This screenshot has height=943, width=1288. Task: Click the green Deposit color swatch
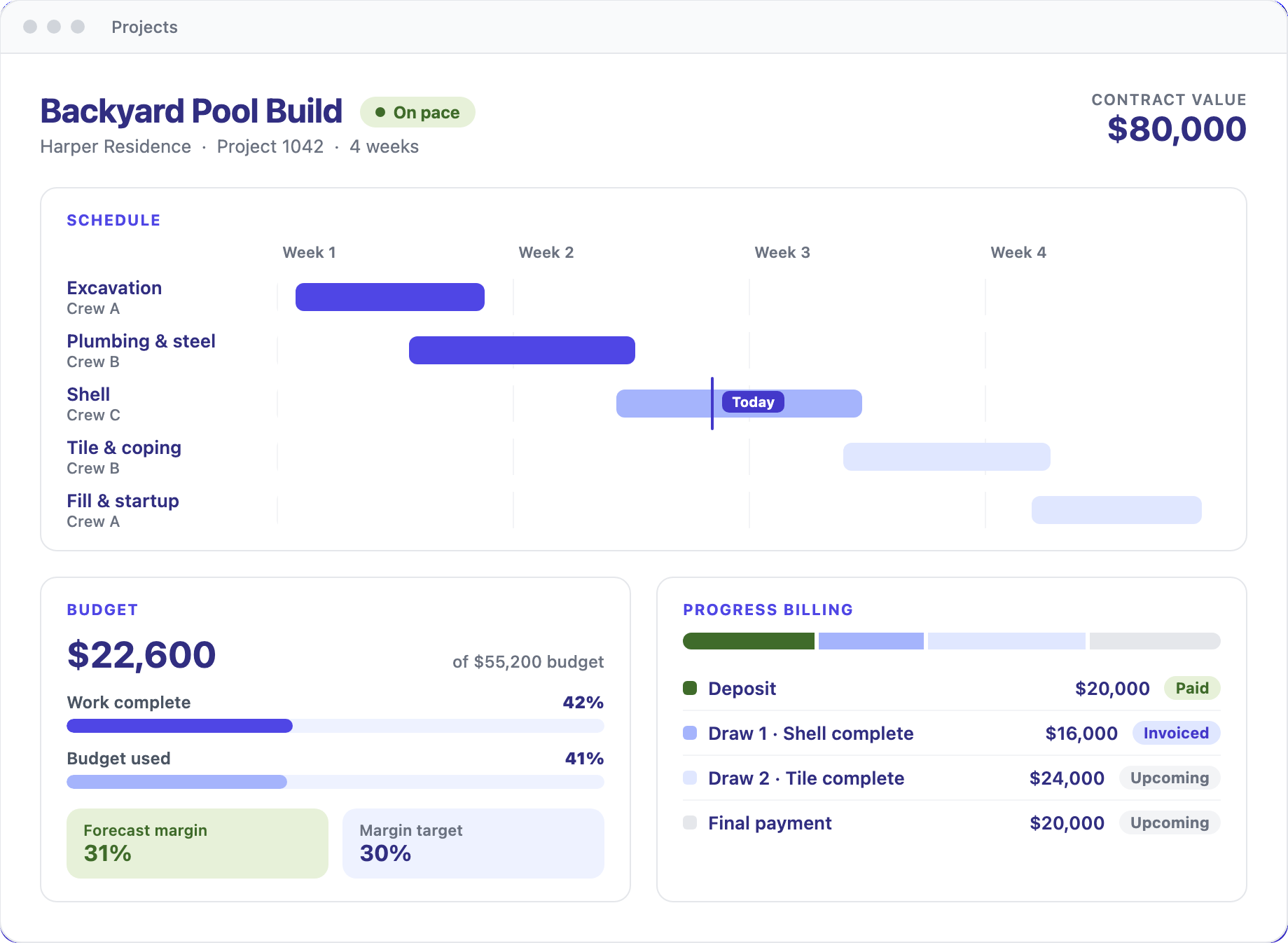pyautogui.click(x=690, y=688)
